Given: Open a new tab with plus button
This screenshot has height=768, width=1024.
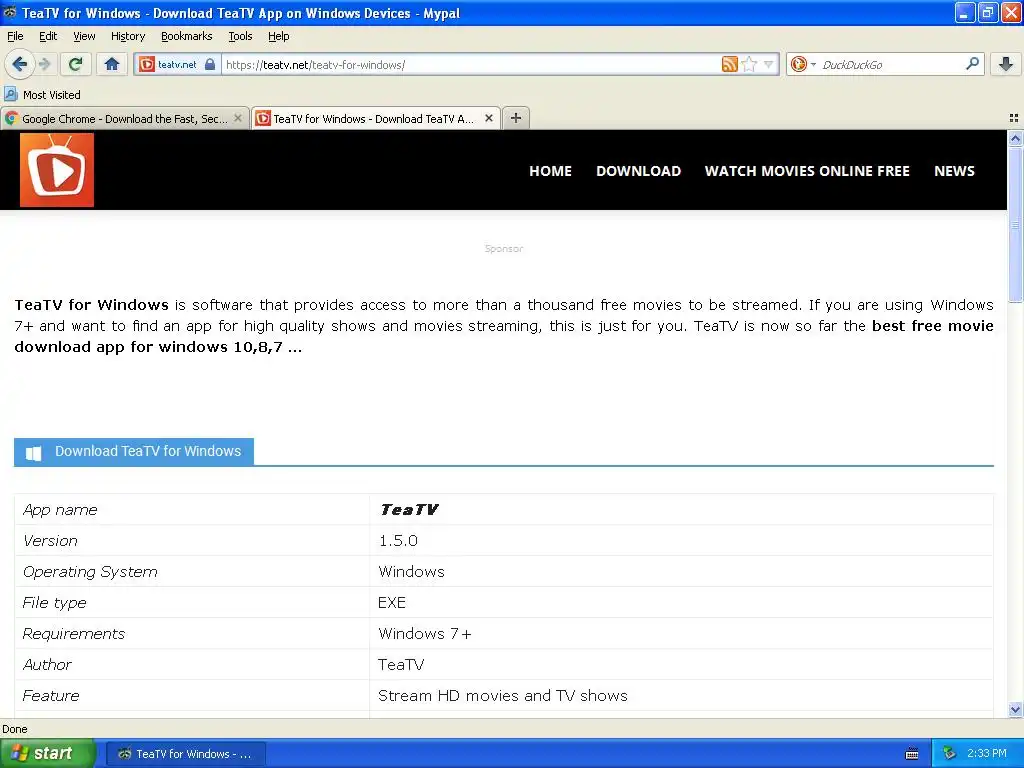Looking at the screenshot, I should [x=515, y=118].
